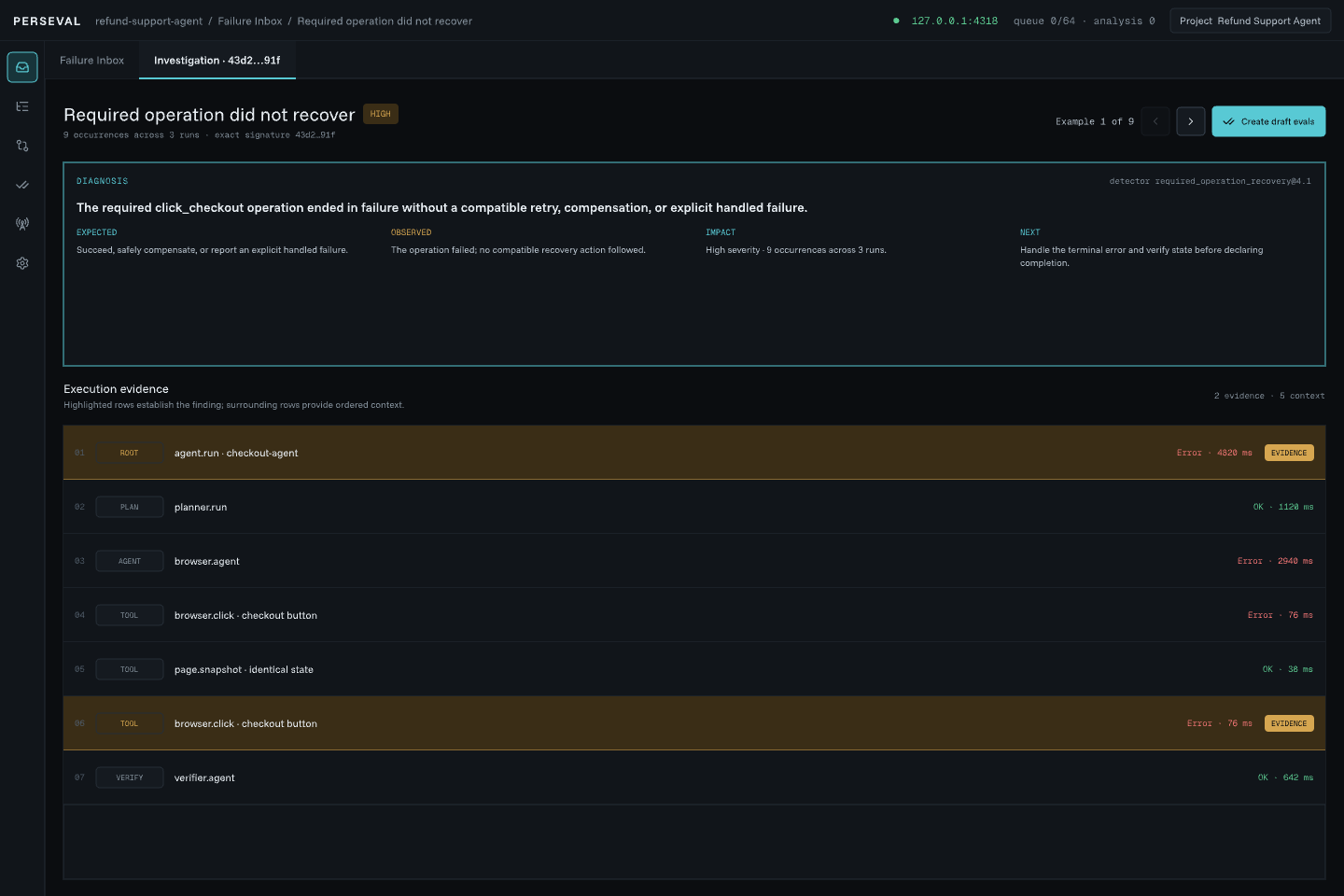Click the refund-support-agent breadcrumb
The height and width of the screenshot is (896, 1344).
148,21
